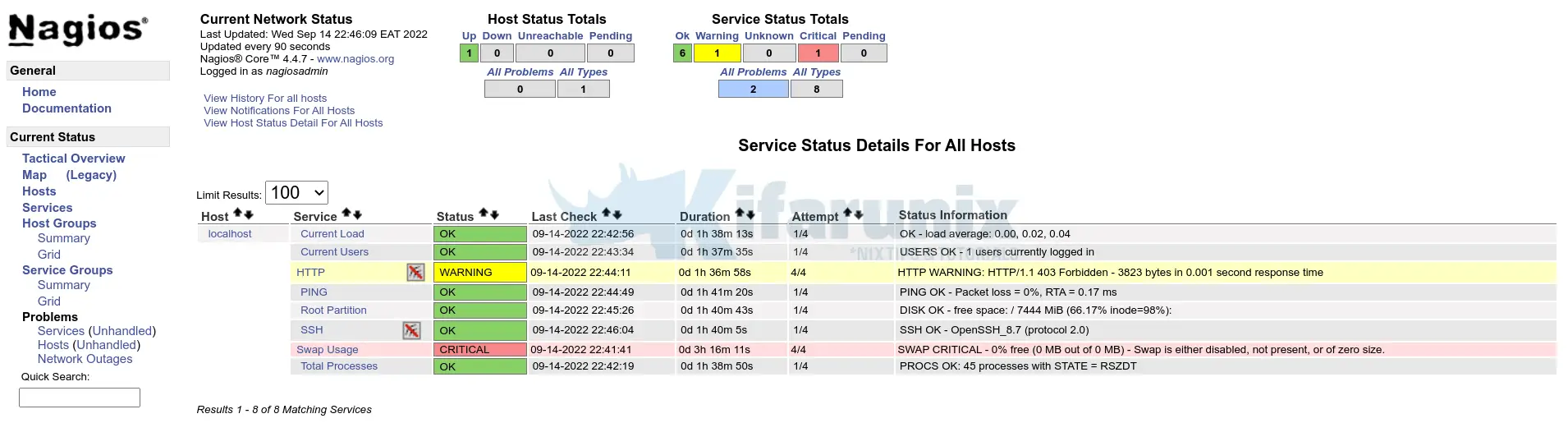Open Host Groups Summary in sidebar

click(x=63, y=238)
